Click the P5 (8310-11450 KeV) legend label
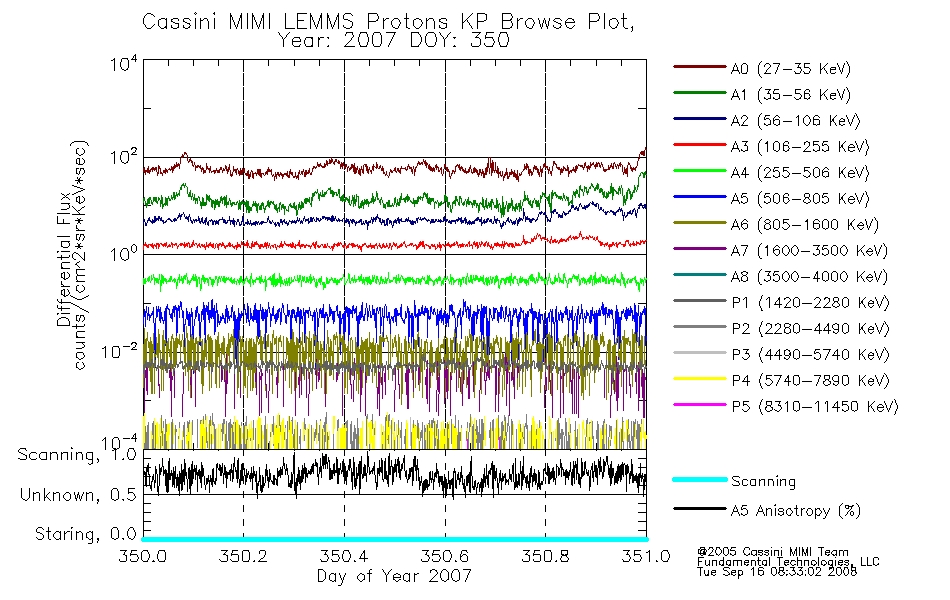The height and width of the screenshot is (600, 950). (815, 407)
